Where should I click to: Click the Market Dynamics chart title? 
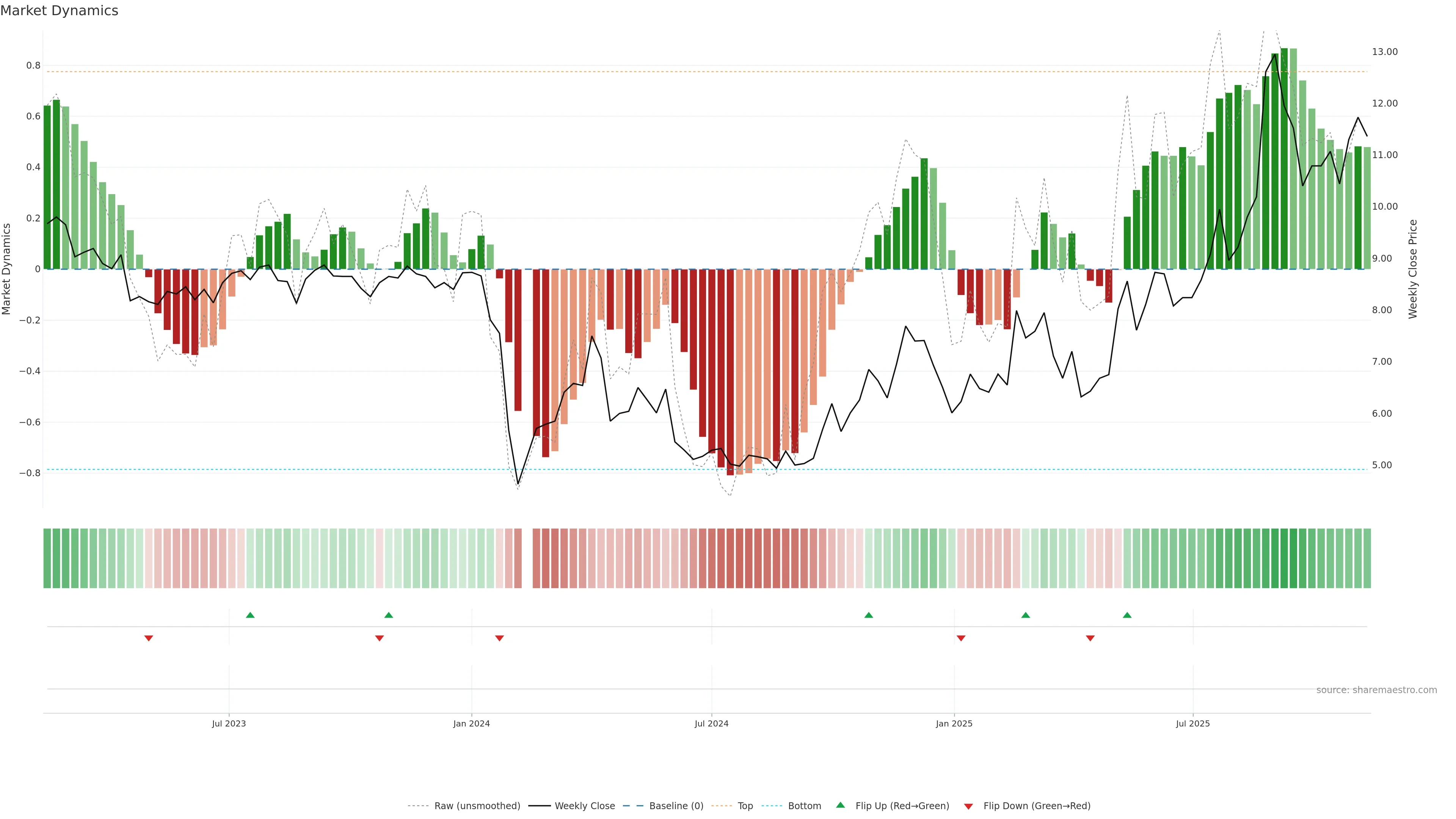60,11
